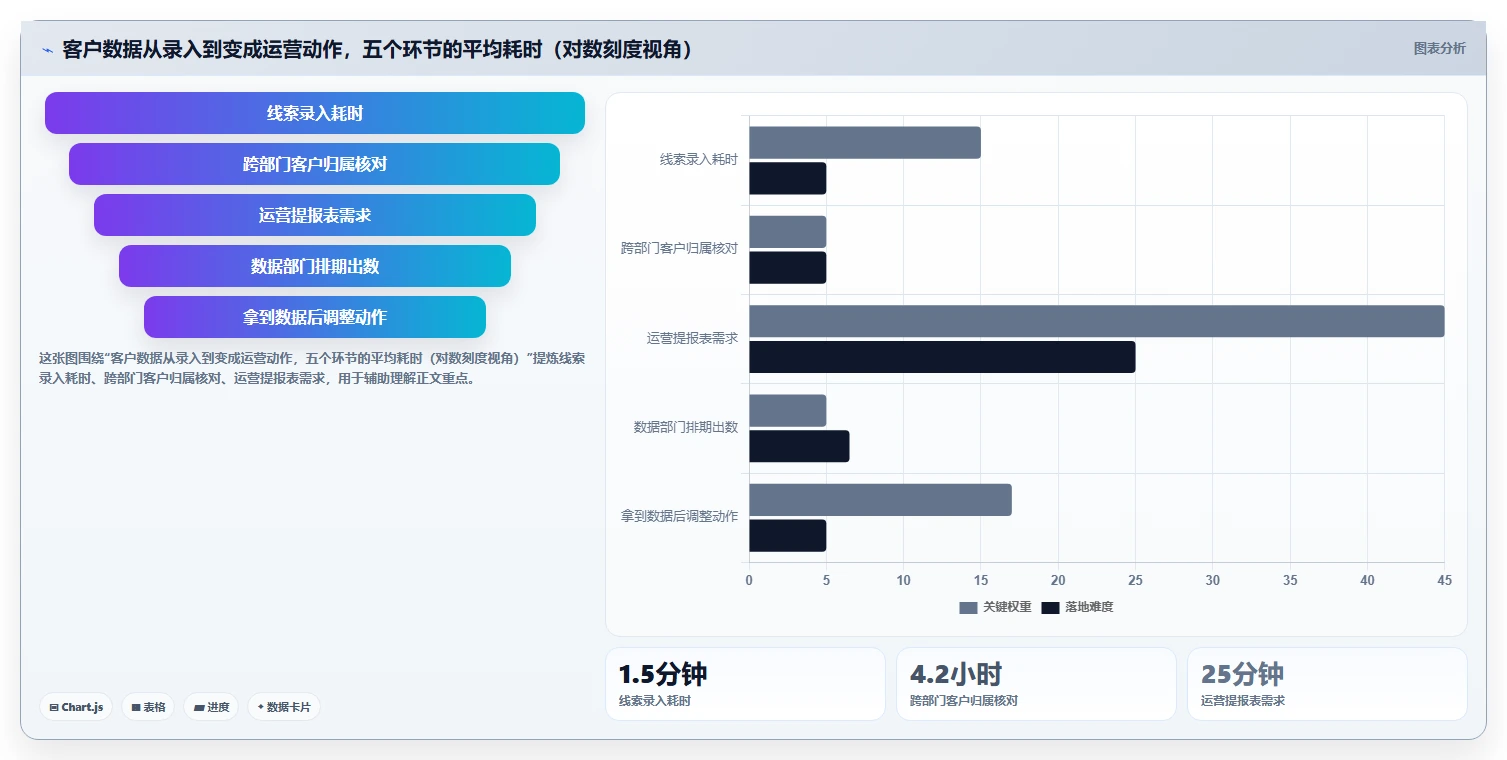
Task: Click the 关键权重 bar for 数据部门排期出数
Action: 788,411
